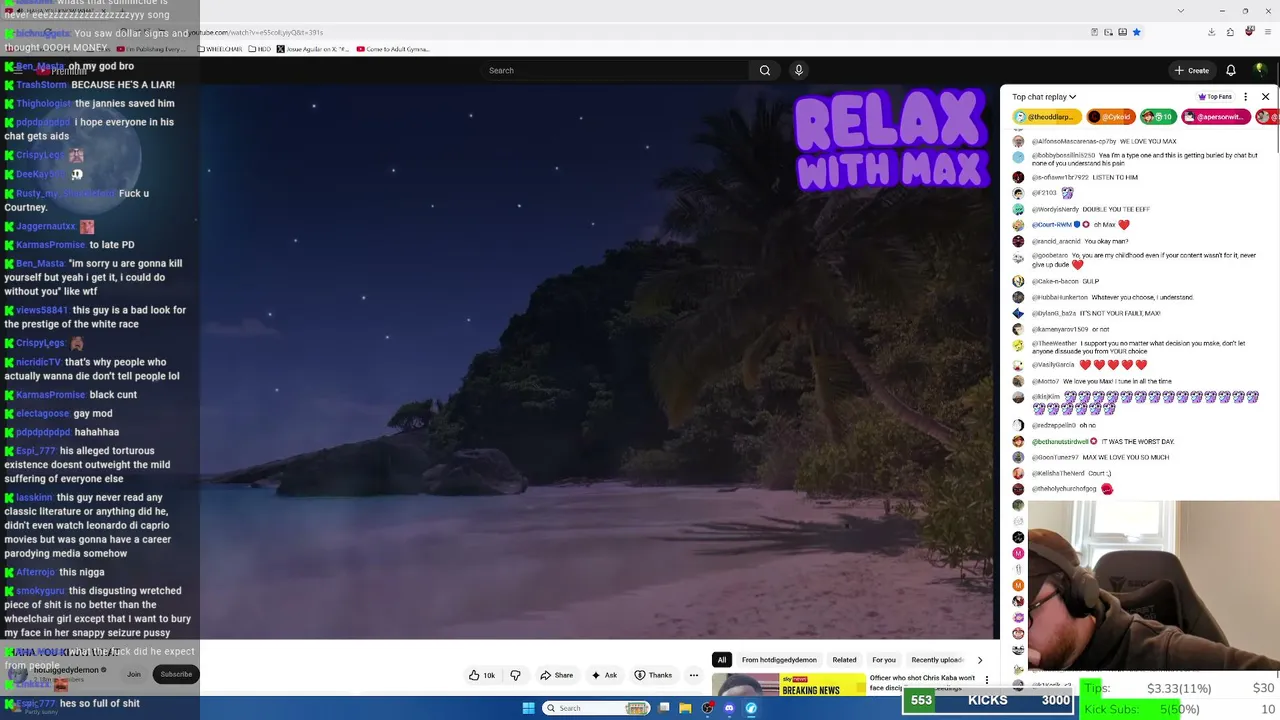1280x720 pixels.
Task: Type in the YouTube search field
Action: 615,70
